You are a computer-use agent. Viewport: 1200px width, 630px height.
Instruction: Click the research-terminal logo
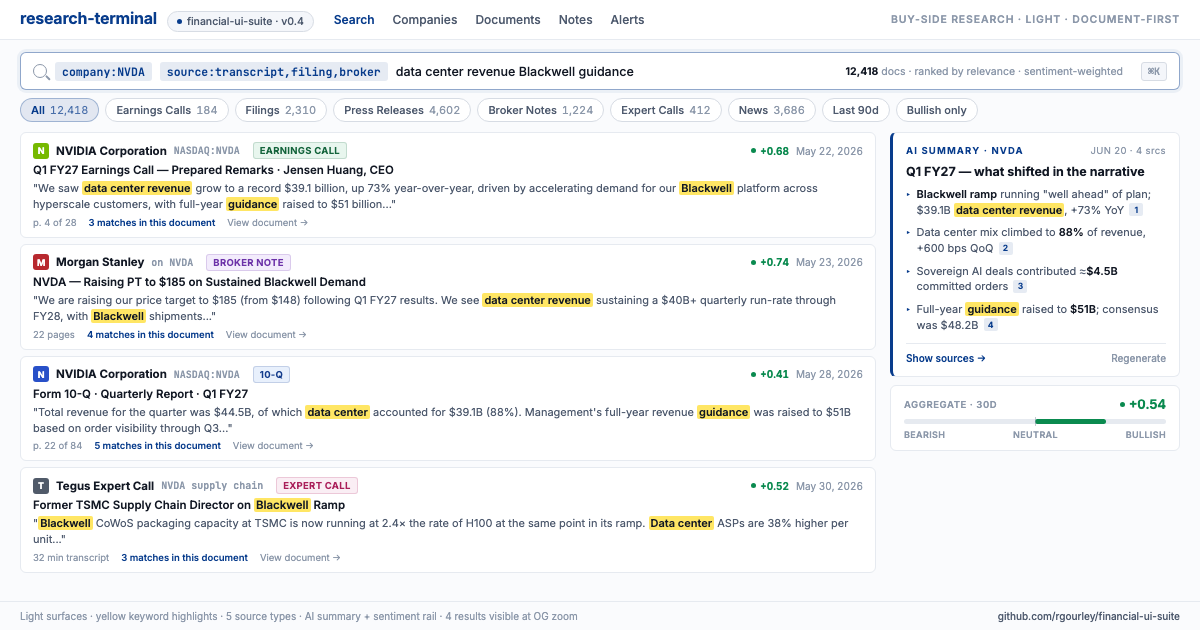88,18
